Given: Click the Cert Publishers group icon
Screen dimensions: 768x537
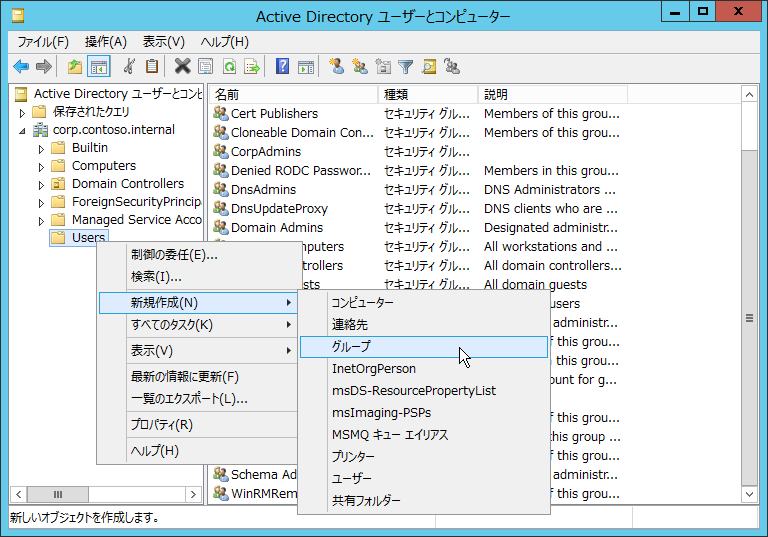Looking at the screenshot, I should (x=221, y=114).
